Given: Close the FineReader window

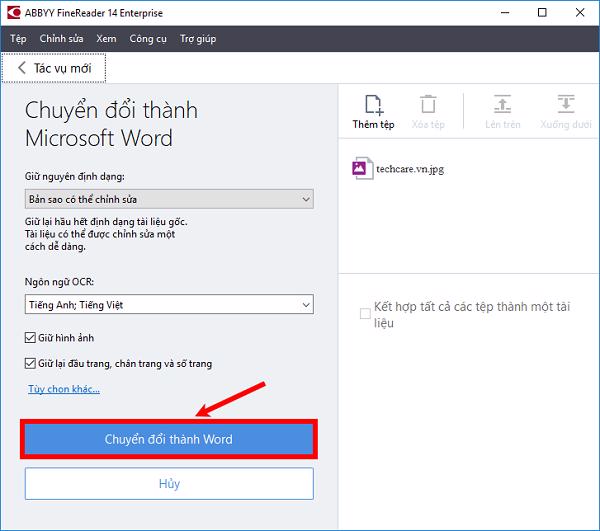Looking at the screenshot, I should click(580, 13).
